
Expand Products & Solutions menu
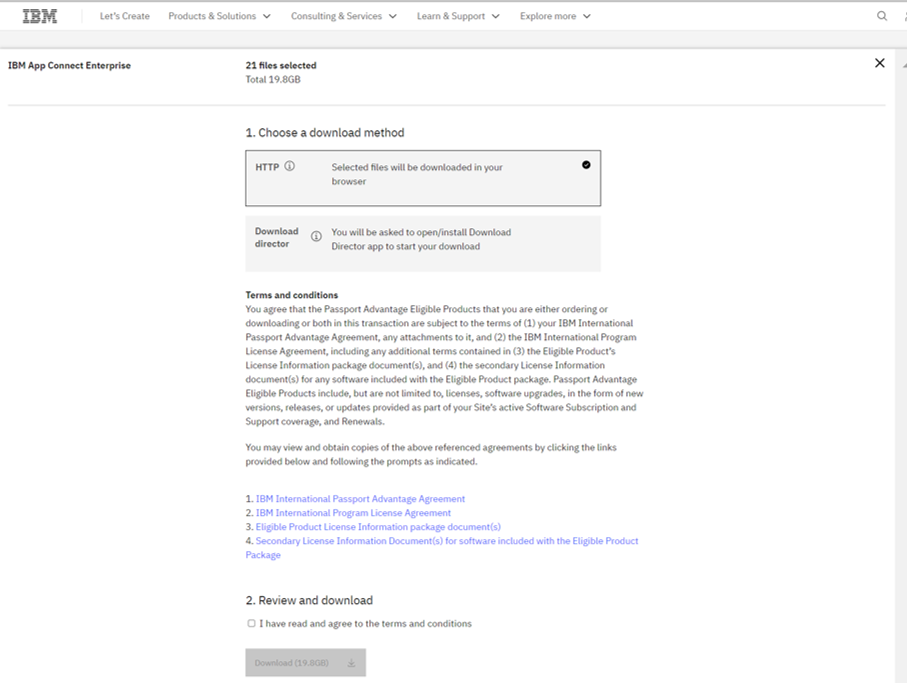pos(219,16)
